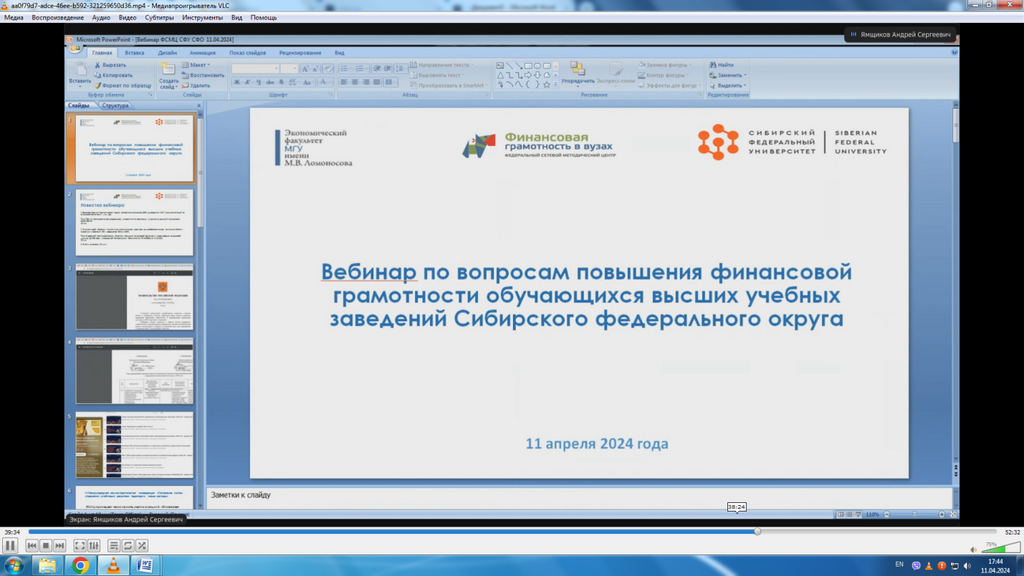Activate the Формат по образцу painter
The image size is (1024, 576).
[123, 86]
